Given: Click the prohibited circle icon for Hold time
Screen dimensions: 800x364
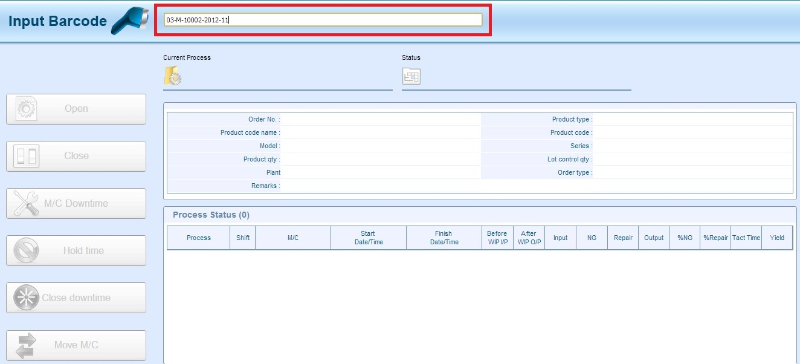Looking at the screenshot, I should (26, 251).
